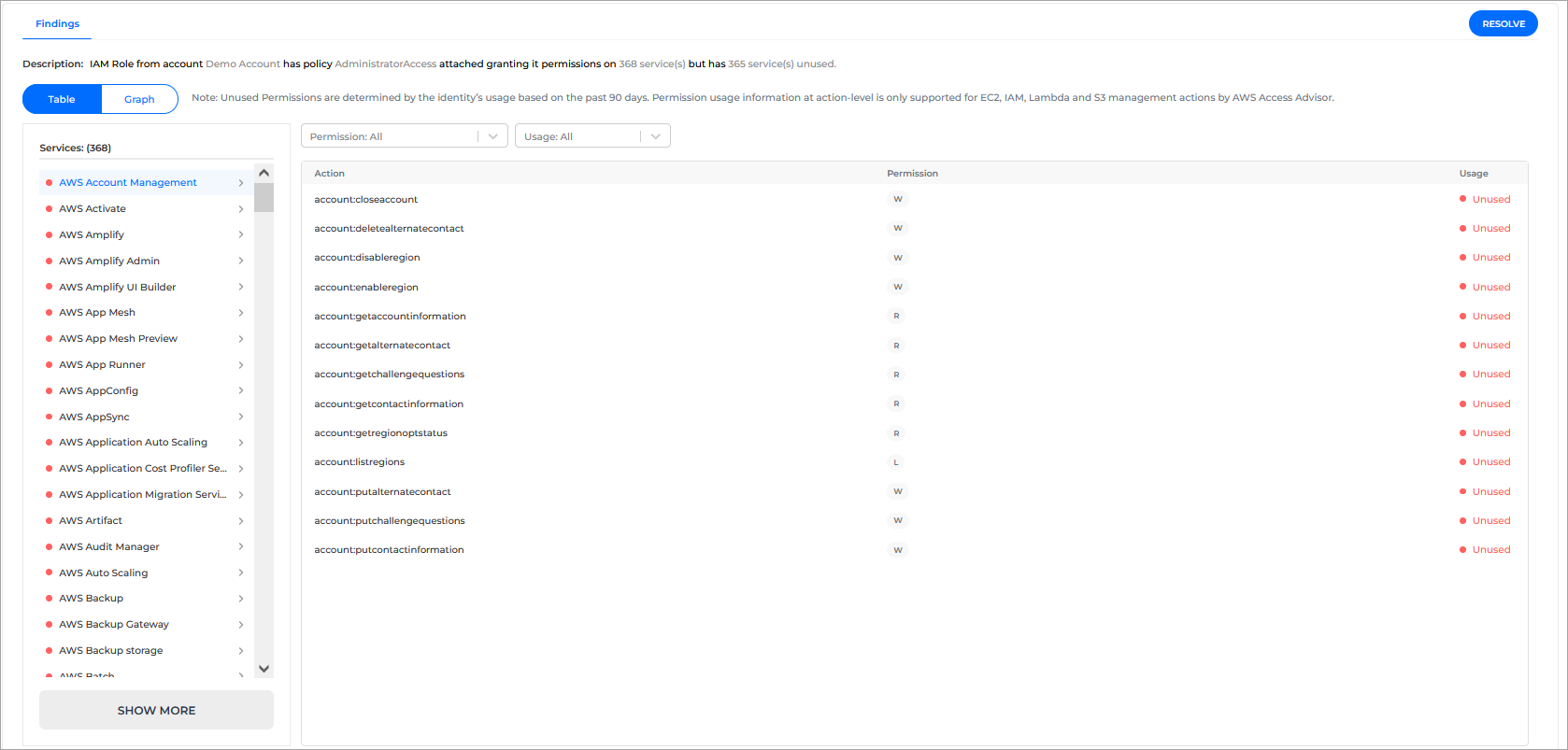
Task: Switch to Table view
Action: 62,99
